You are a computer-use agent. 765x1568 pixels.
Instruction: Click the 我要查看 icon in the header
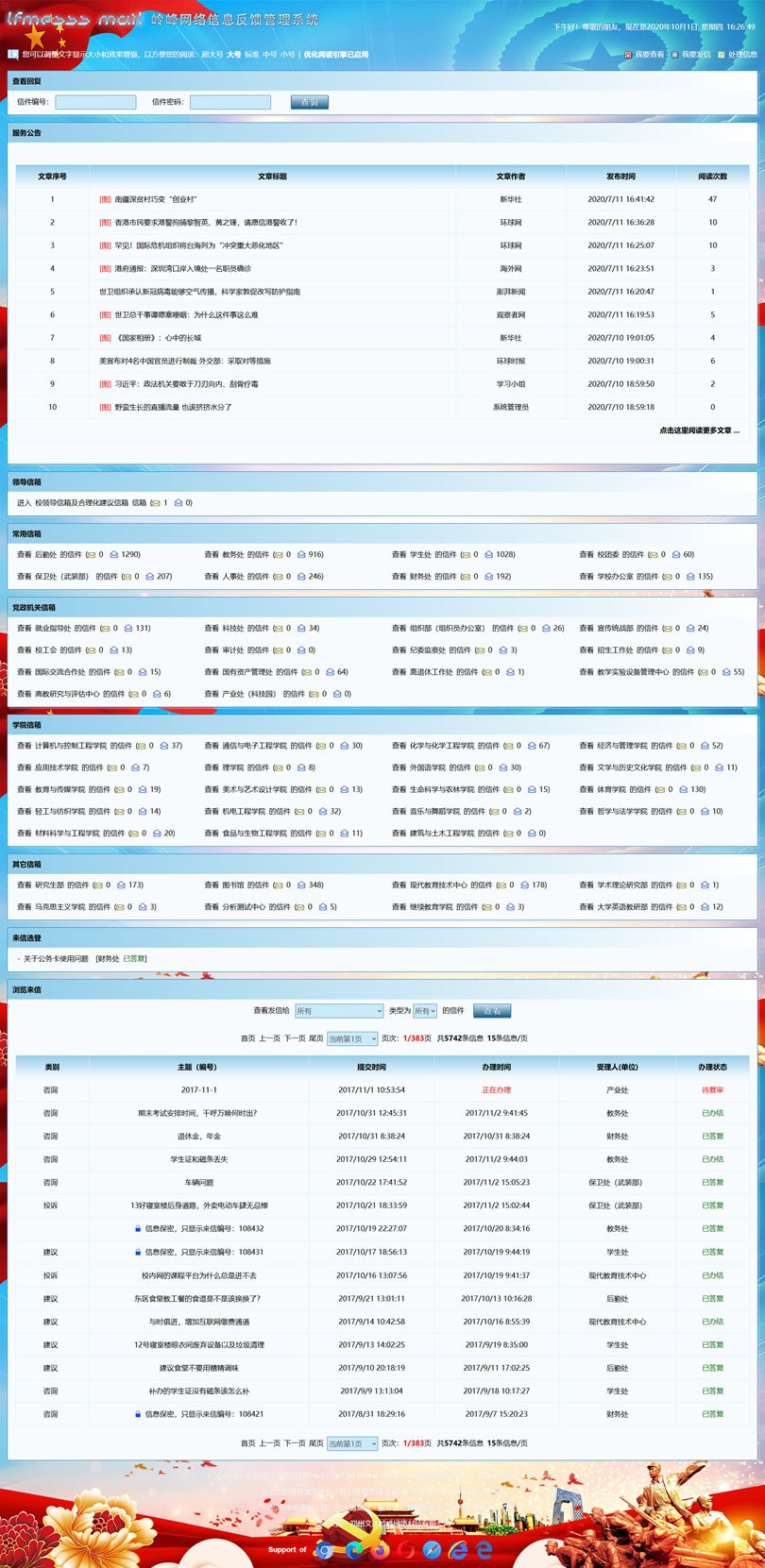pos(628,55)
